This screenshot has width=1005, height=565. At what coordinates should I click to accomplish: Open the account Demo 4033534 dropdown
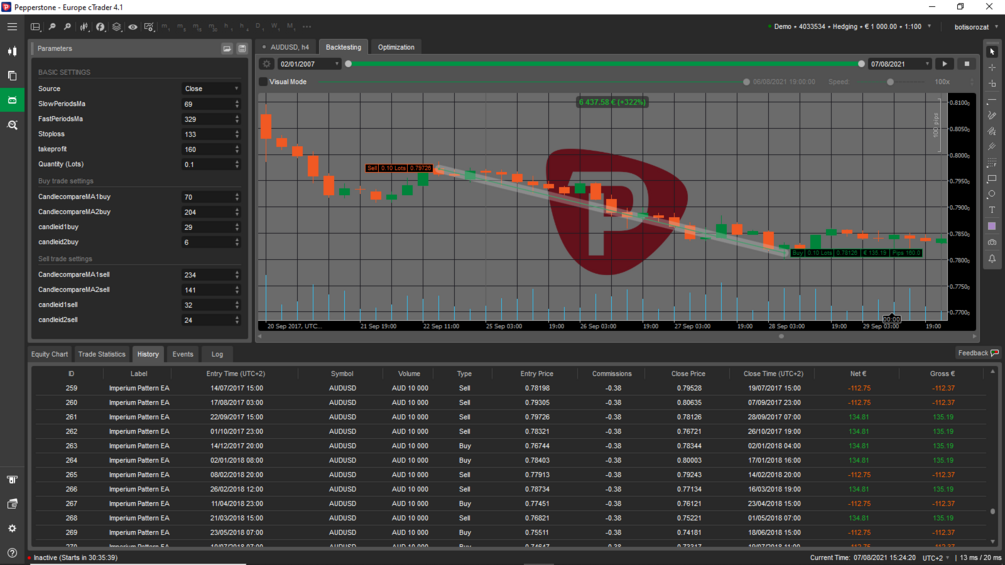[x=849, y=27]
